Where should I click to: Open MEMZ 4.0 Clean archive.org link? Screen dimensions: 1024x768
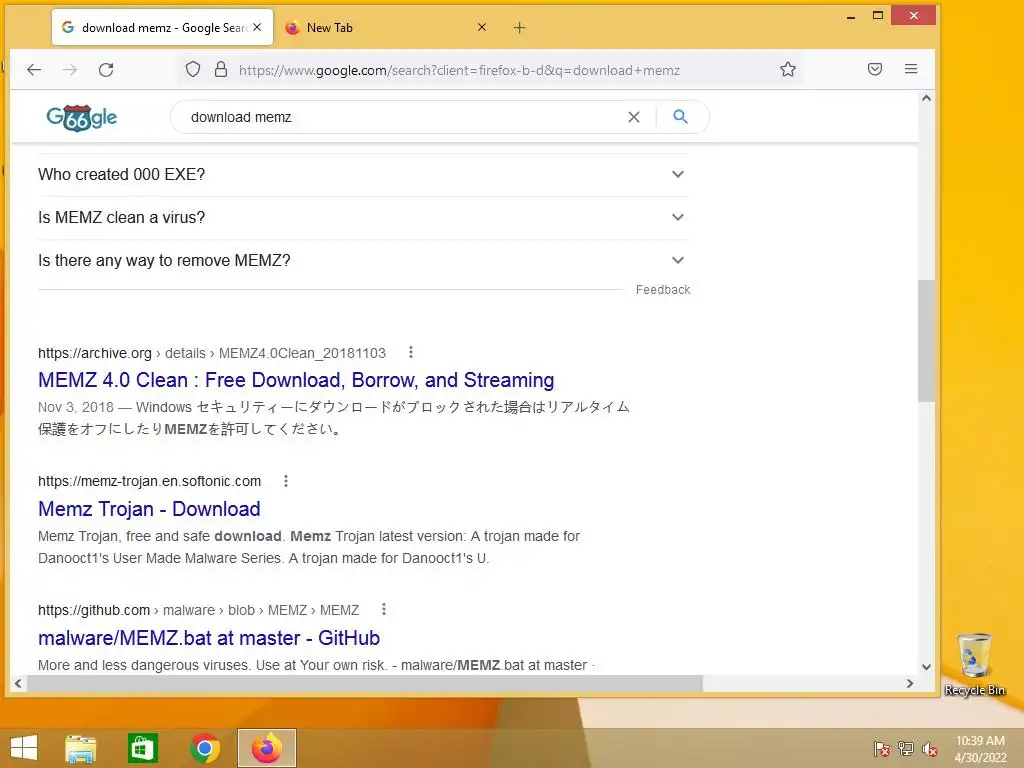296,380
